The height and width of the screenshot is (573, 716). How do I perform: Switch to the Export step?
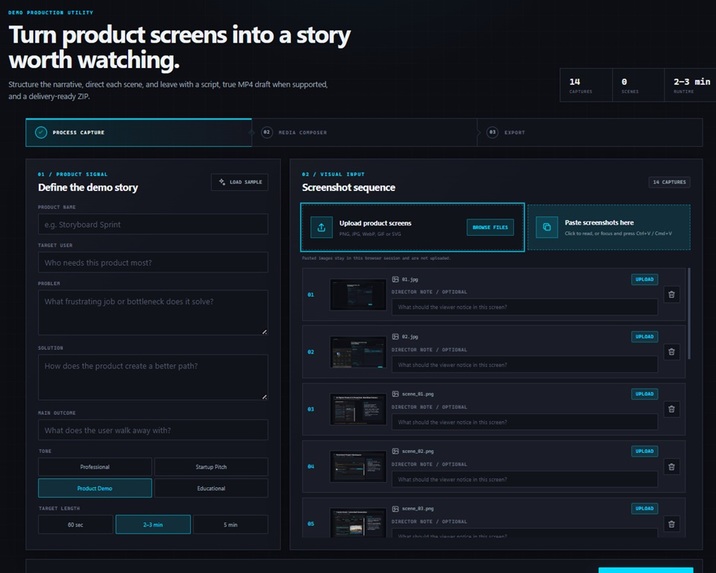click(x=590, y=132)
